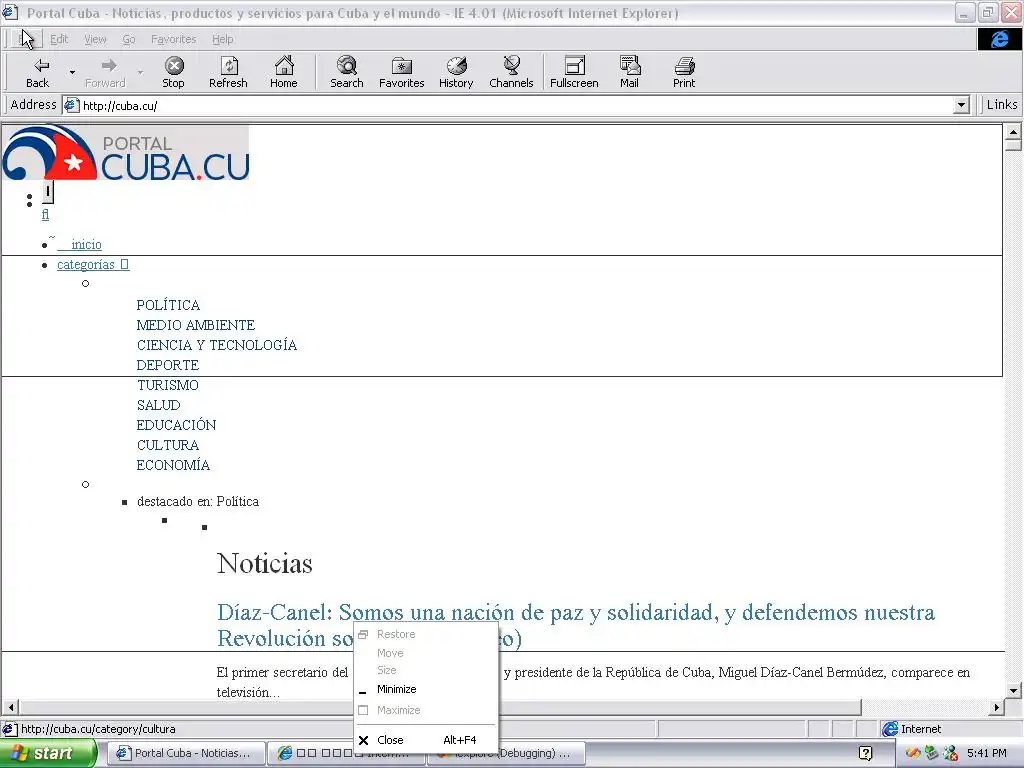Open the Back history dropdown arrow
This screenshot has width=1024, height=768.
click(x=72, y=72)
